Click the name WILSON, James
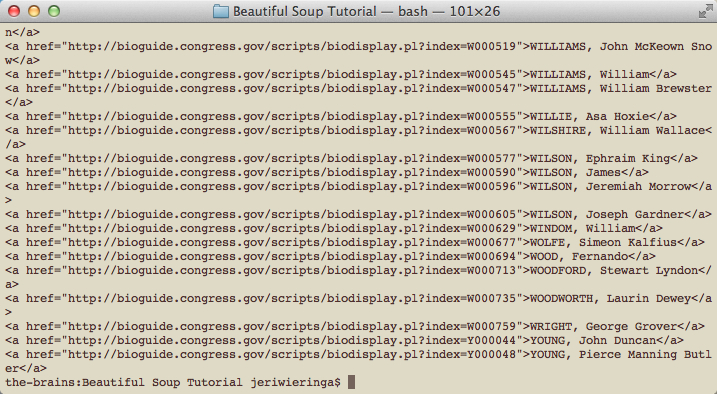This screenshot has width=717, height=394. 575,172
